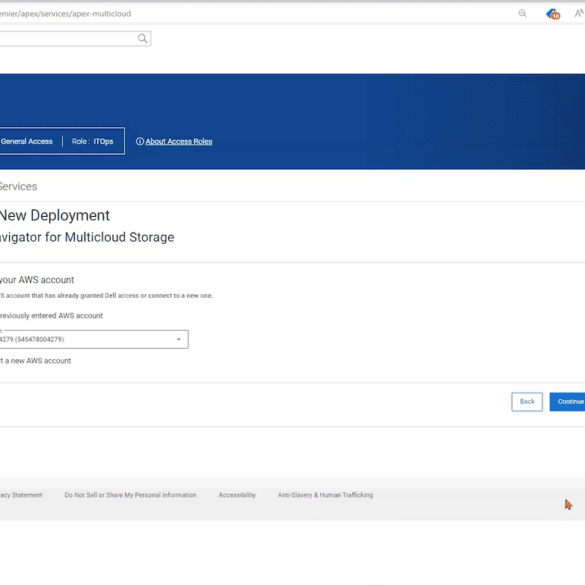
Task: Open Do Not Sell or Share My Personal Information
Action: 130,495
